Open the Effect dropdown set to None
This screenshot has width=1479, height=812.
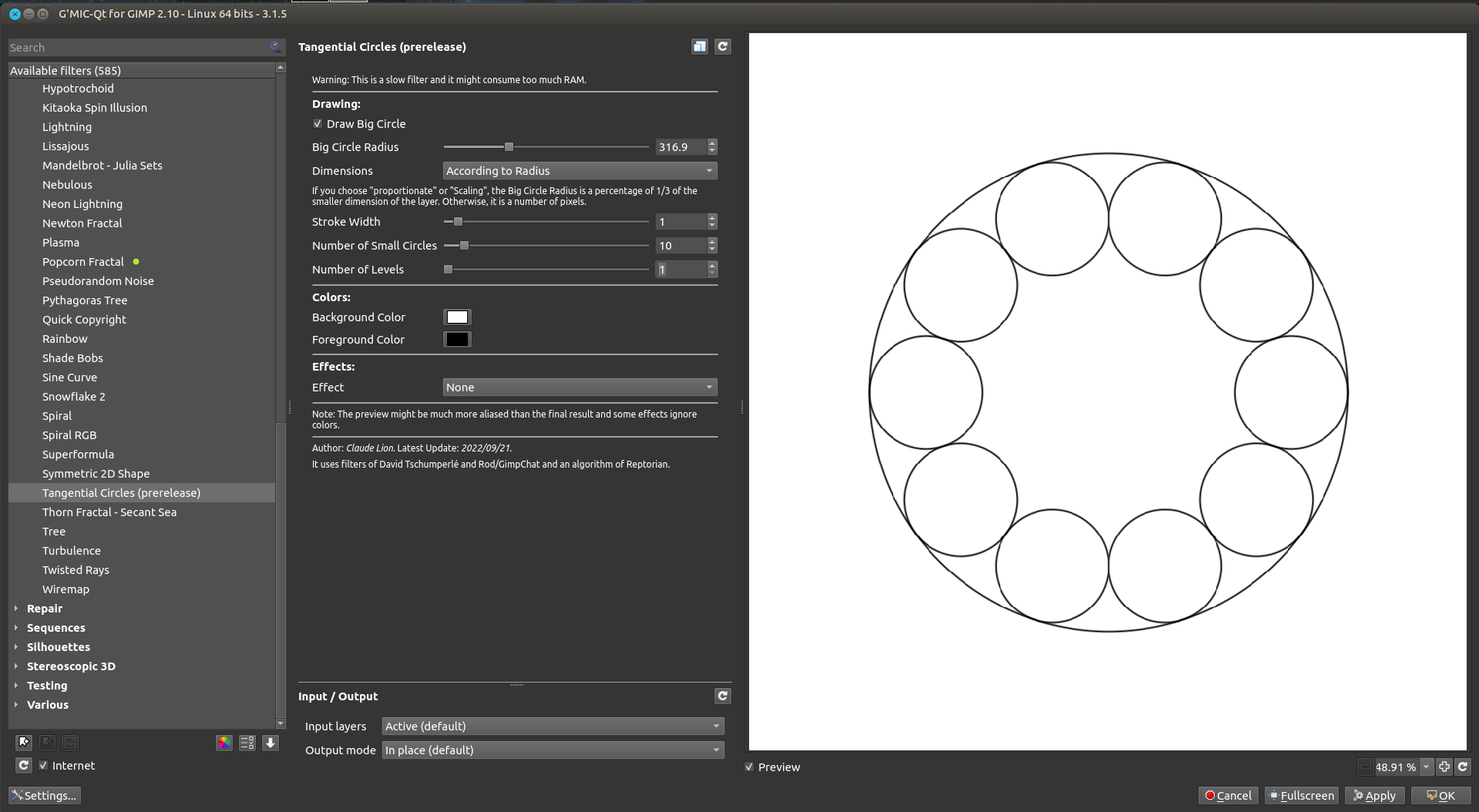click(x=580, y=388)
